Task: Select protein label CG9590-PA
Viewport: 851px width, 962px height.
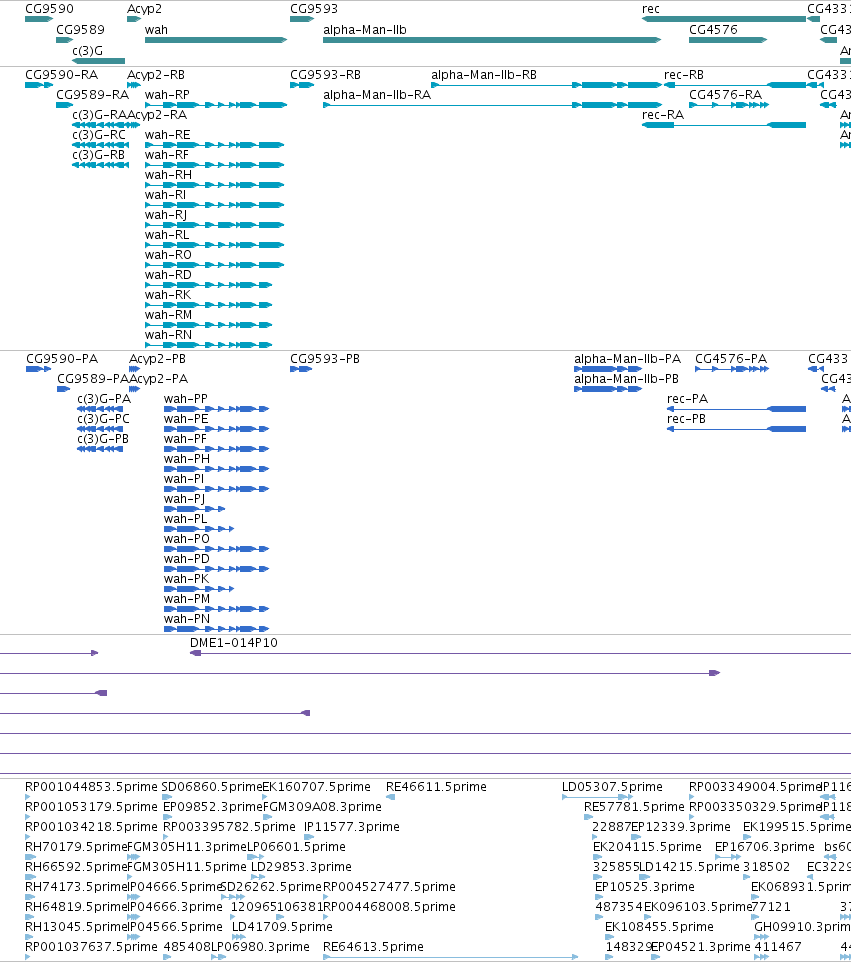Action: pyautogui.click(x=62, y=359)
